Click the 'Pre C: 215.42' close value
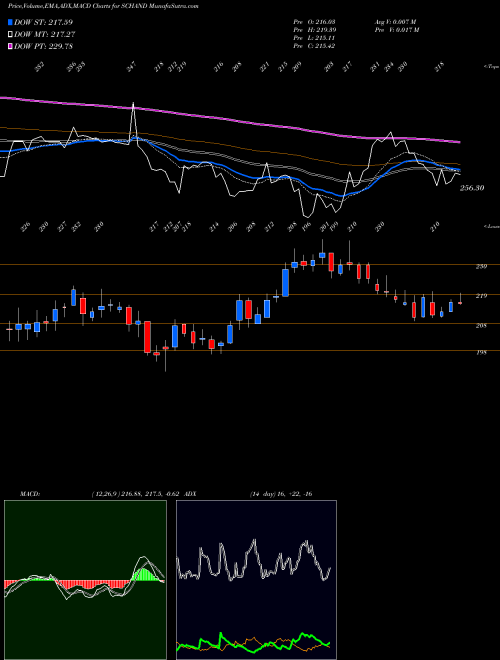The image size is (500, 660). tap(314, 46)
